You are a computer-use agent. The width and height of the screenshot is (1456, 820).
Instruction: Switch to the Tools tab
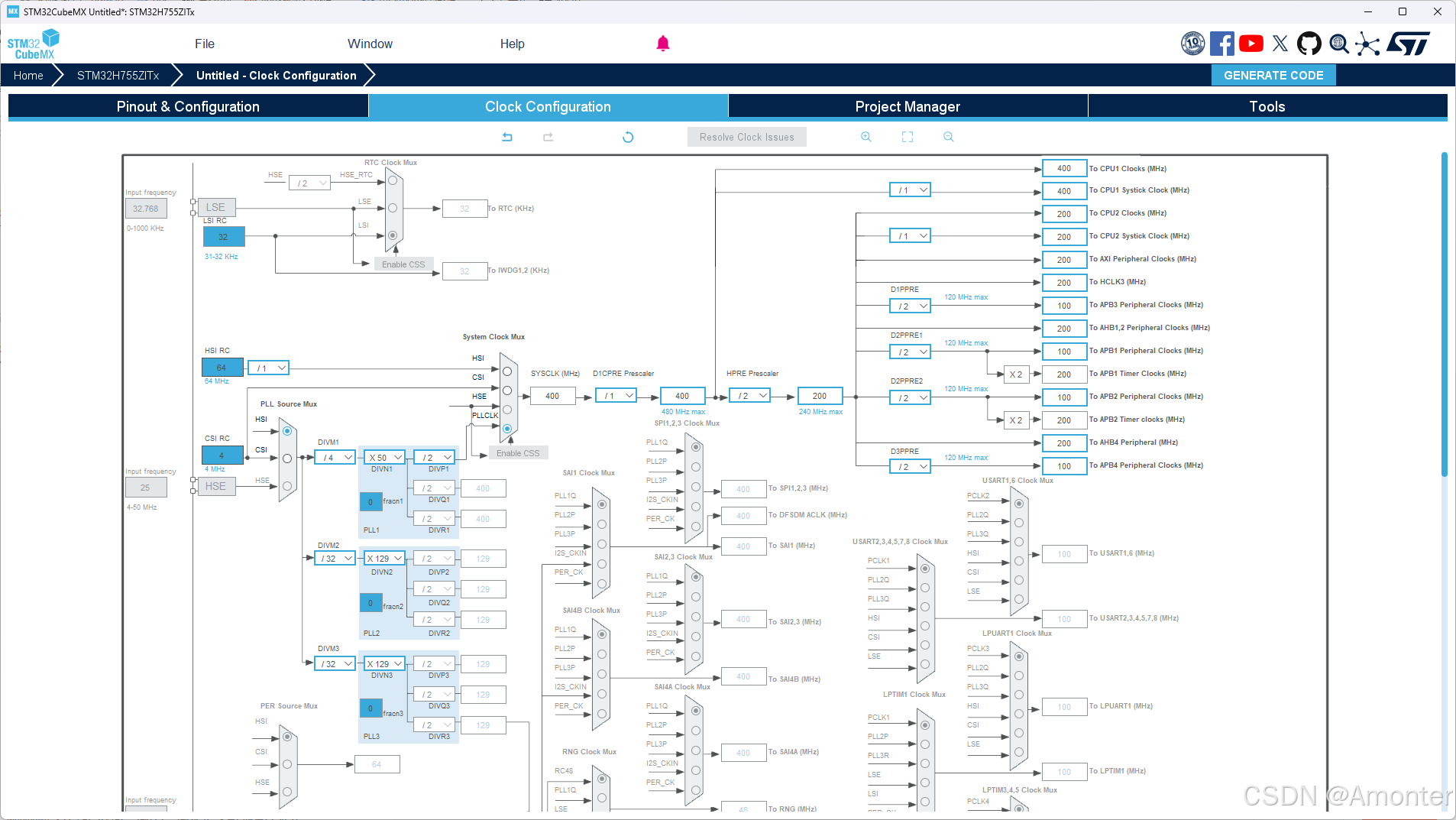(x=1267, y=107)
